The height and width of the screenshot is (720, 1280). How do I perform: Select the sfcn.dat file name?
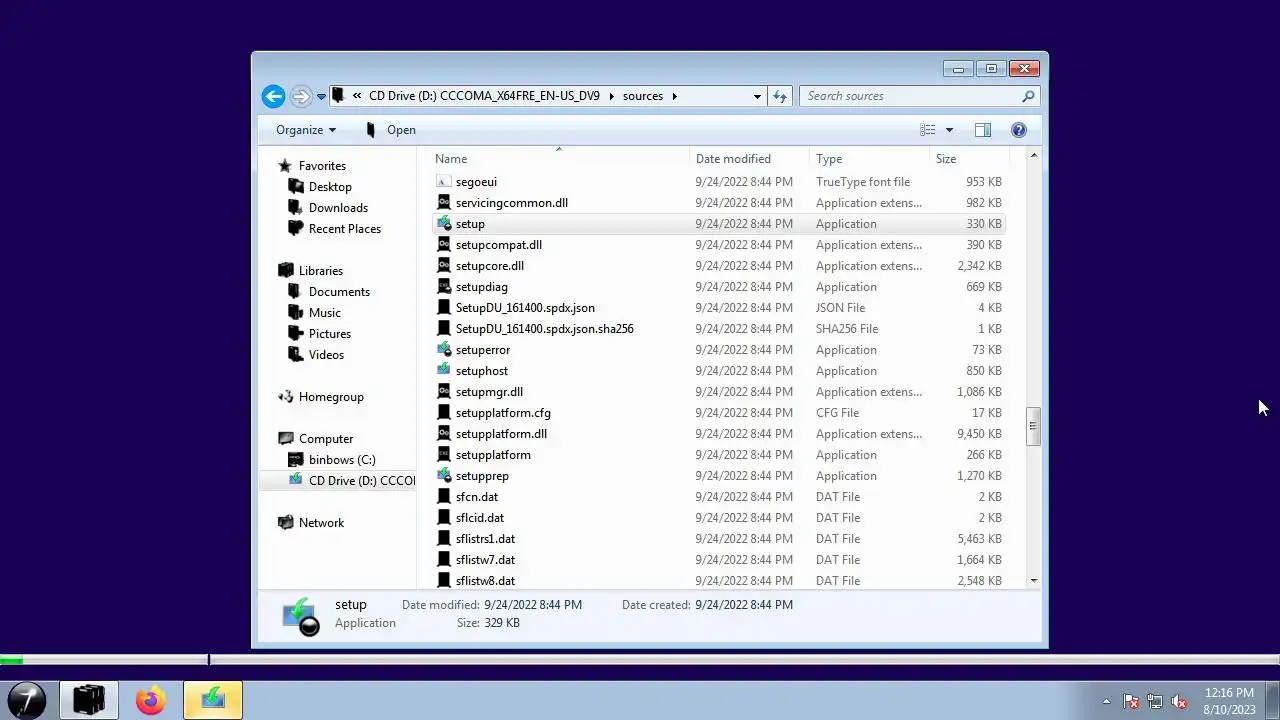(477, 497)
